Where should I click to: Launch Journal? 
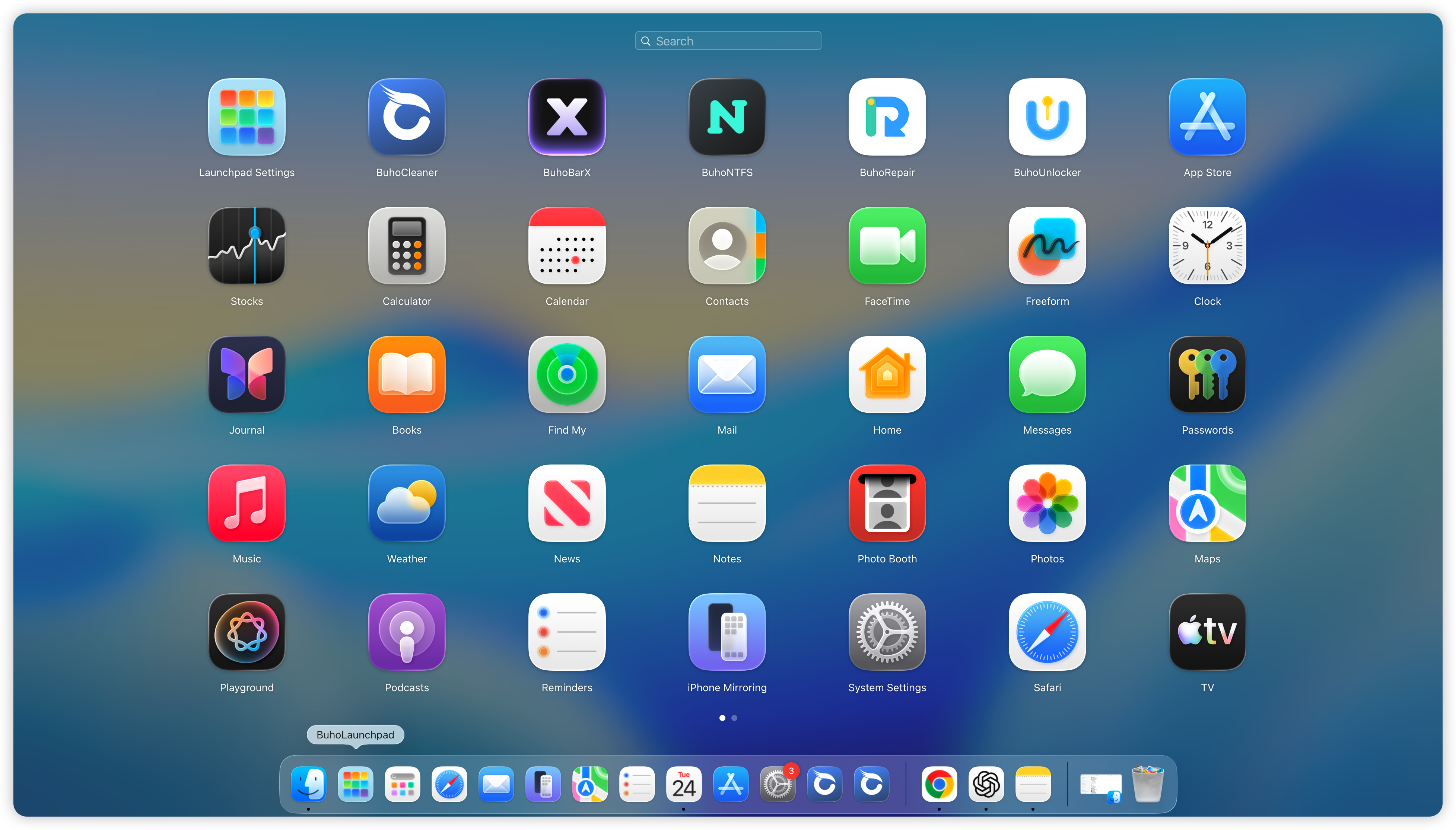pos(247,374)
